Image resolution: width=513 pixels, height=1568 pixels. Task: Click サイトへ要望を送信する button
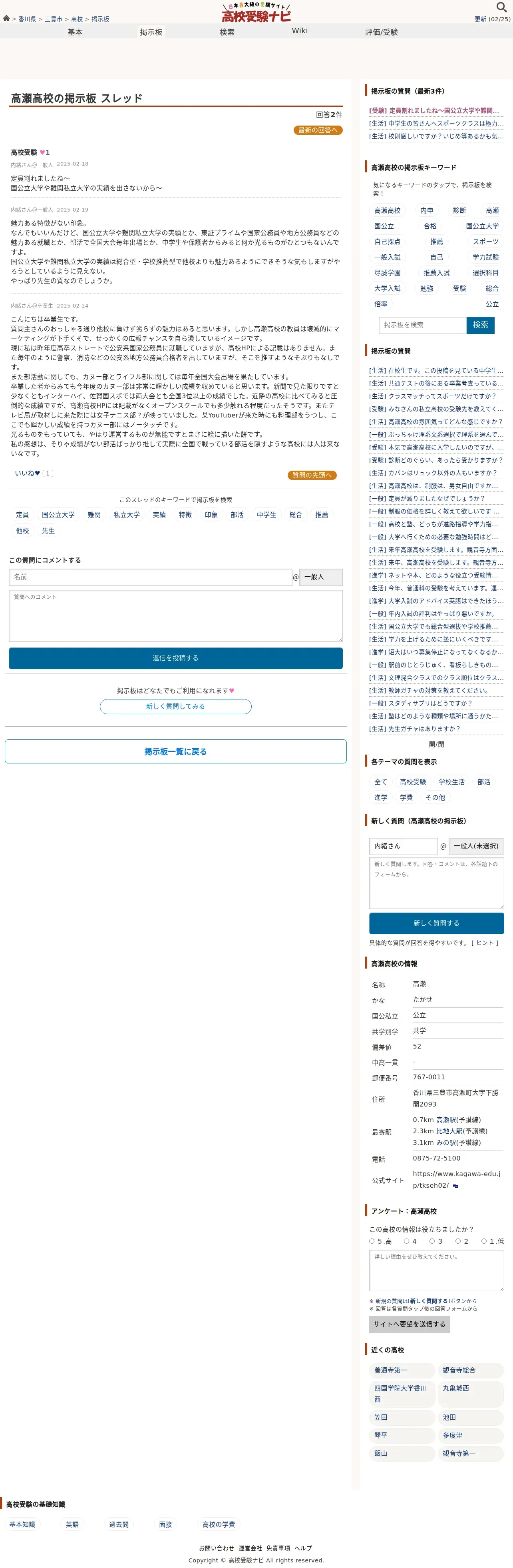click(x=410, y=1324)
